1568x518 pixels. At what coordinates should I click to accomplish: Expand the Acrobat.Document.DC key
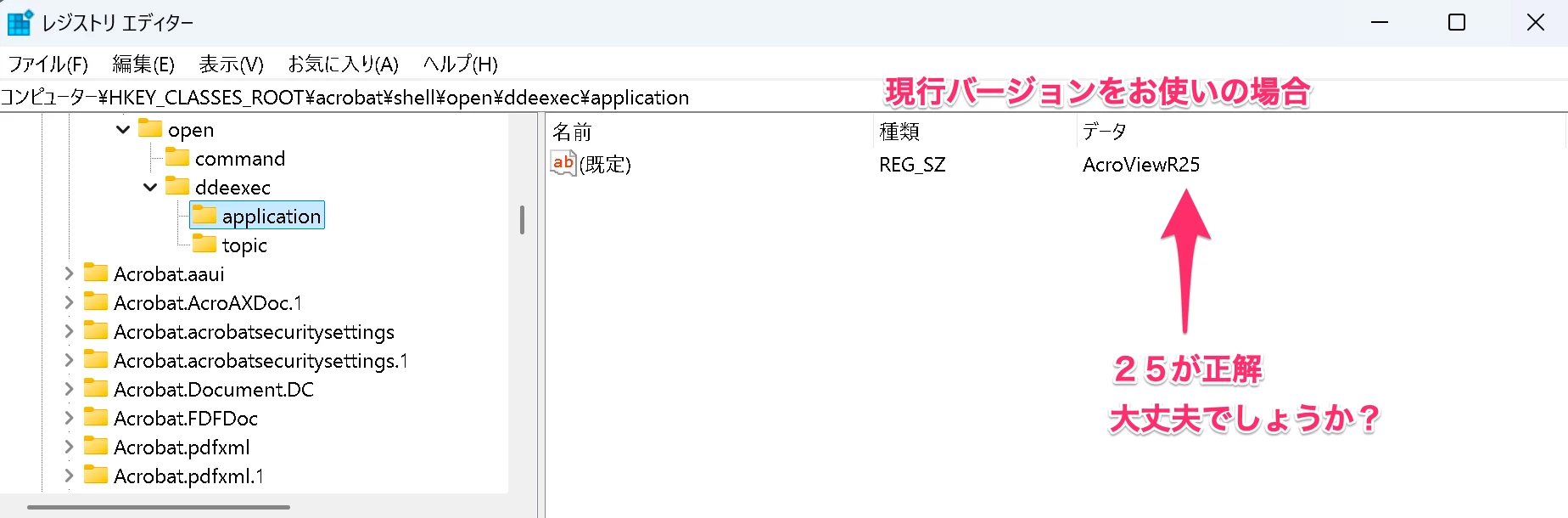(69, 389)
